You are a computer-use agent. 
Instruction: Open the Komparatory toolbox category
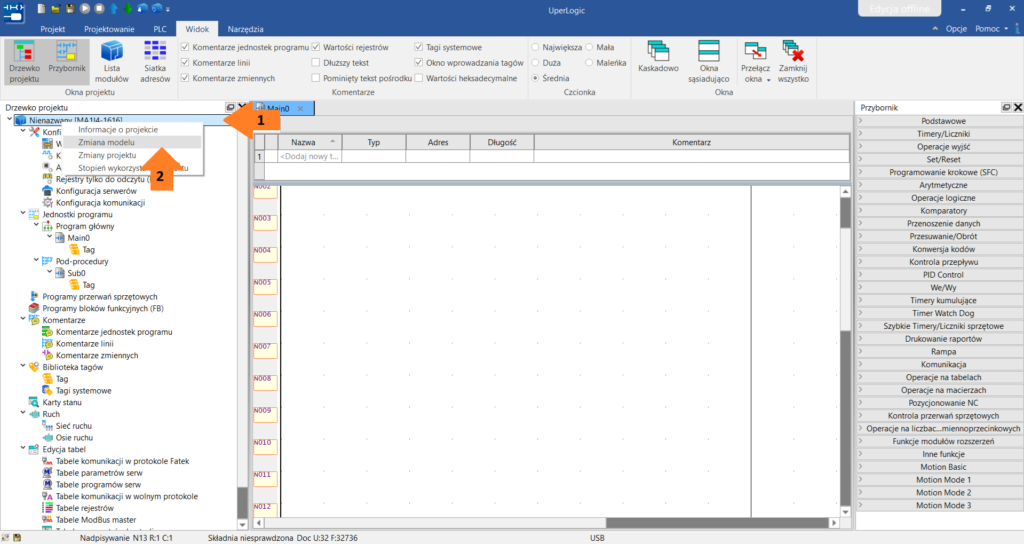point(943,210)
